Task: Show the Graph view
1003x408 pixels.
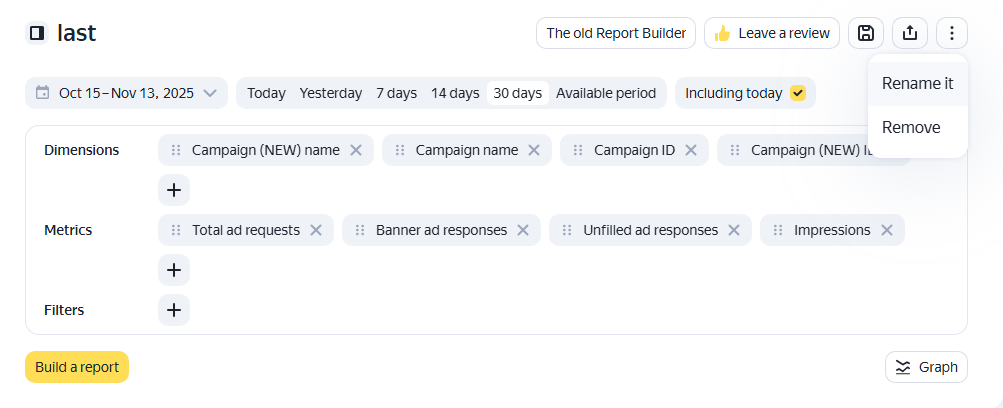Action: 926,367
